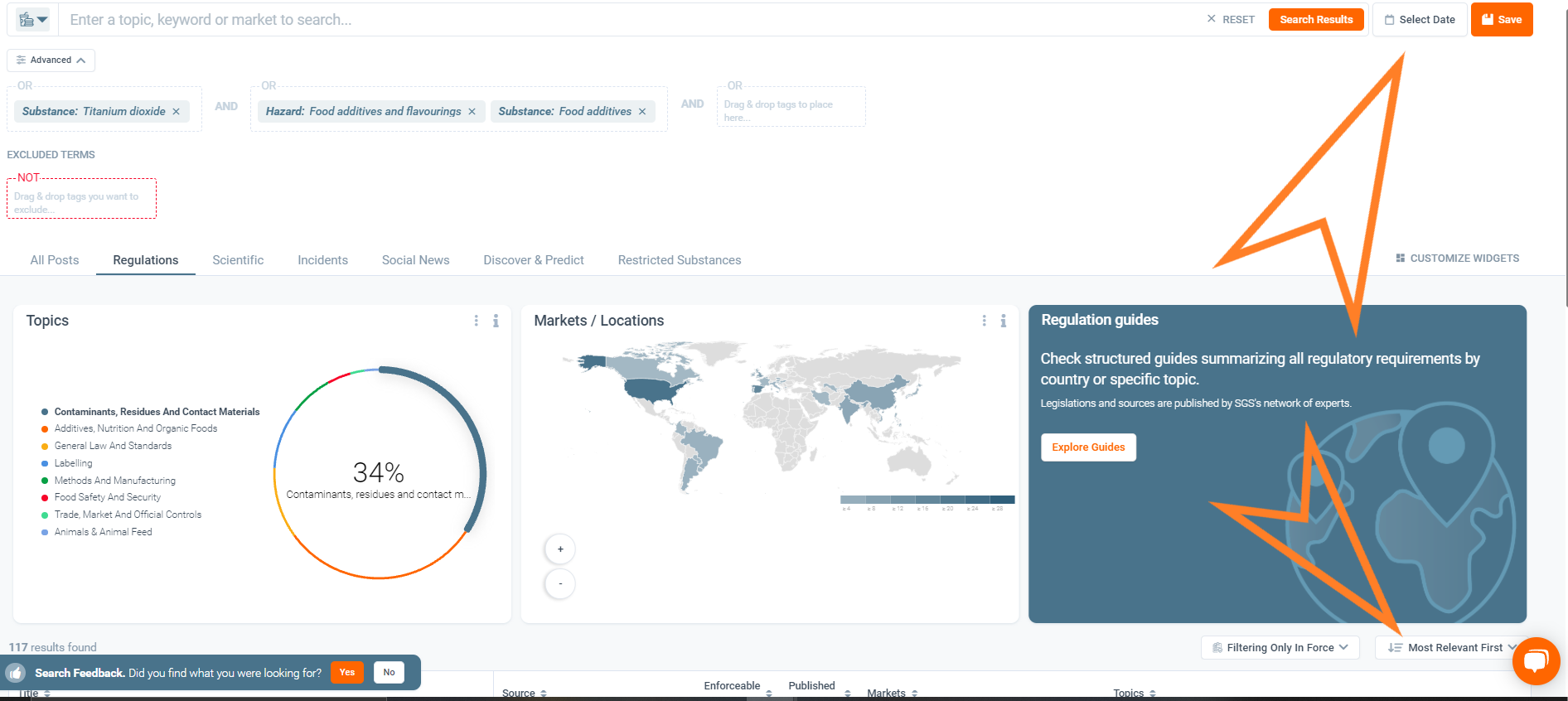Image resolution: width=1568 pixels, height=701 pixels.
Task: Open Markets / Locations widget options menu
Action: [984, 321]
